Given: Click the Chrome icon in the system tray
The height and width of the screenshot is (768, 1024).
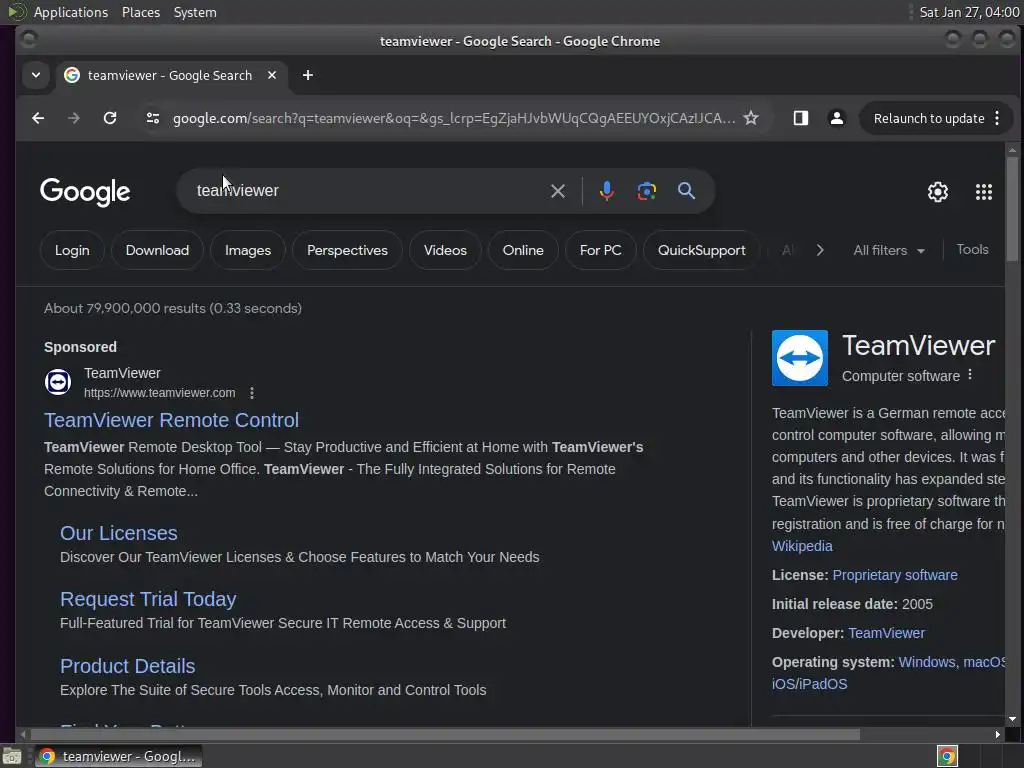Looking at the screenshot, I should coord(947,756).
